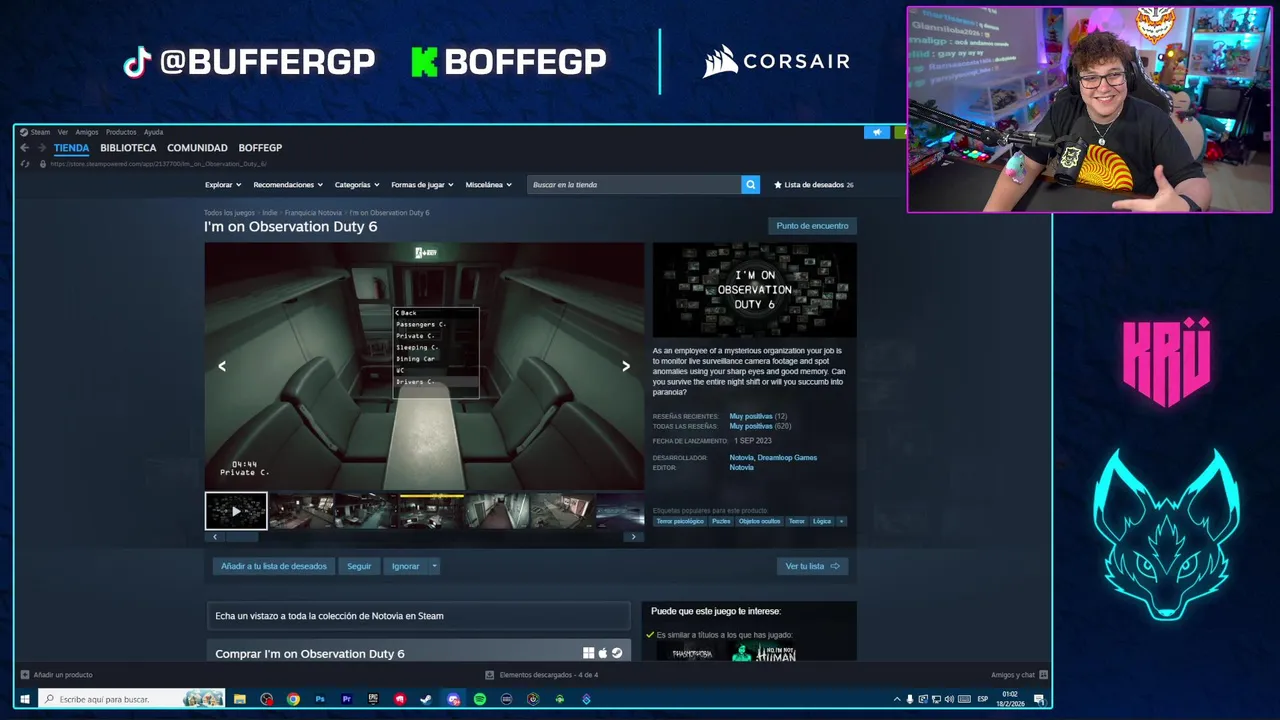Image resolution: width=1280 pixels, height=720 pixels.
Task: Click the Amigos y chat icon
Action: coord(1043,675)
